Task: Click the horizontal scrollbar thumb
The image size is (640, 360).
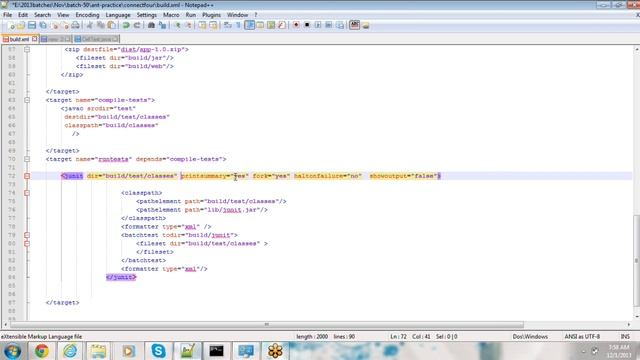Action: [267, 324]
